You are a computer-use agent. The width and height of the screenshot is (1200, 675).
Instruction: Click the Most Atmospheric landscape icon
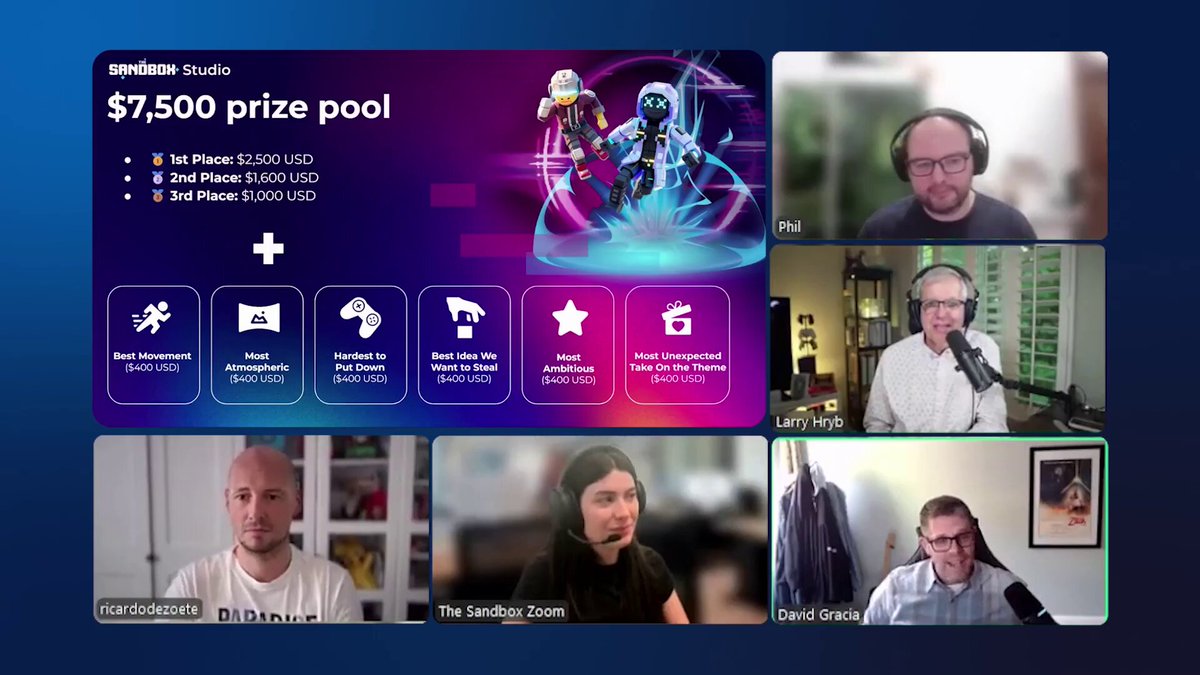tap(258, 318)
